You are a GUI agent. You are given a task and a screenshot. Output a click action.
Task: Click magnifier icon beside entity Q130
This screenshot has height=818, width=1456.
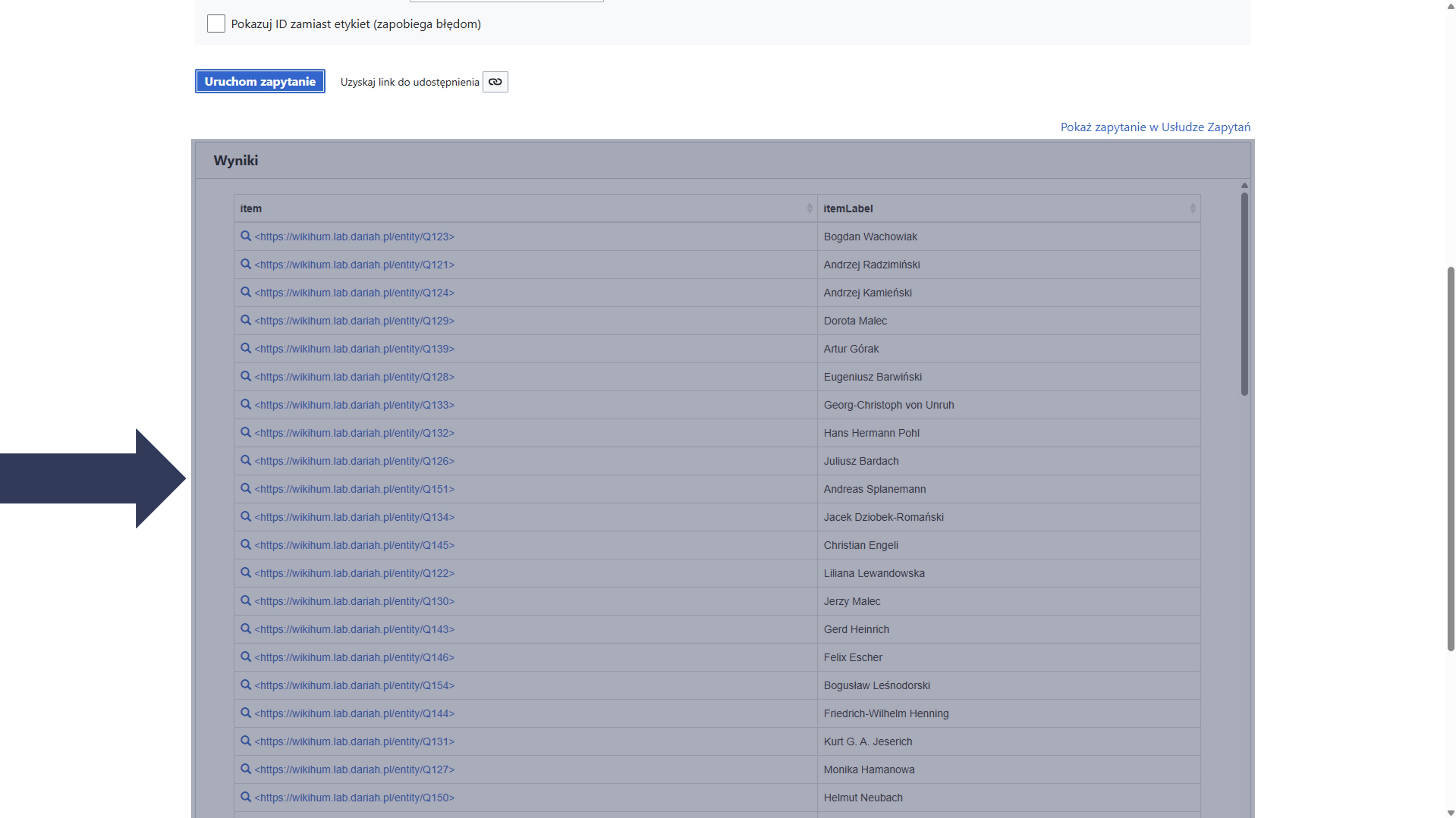click(245, 600)
